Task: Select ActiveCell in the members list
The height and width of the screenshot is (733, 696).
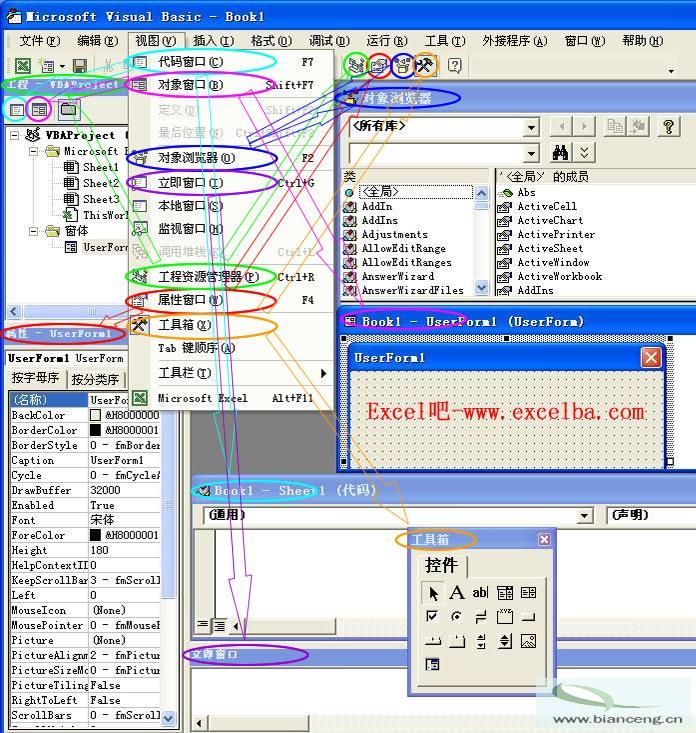Action: point(546,206)
